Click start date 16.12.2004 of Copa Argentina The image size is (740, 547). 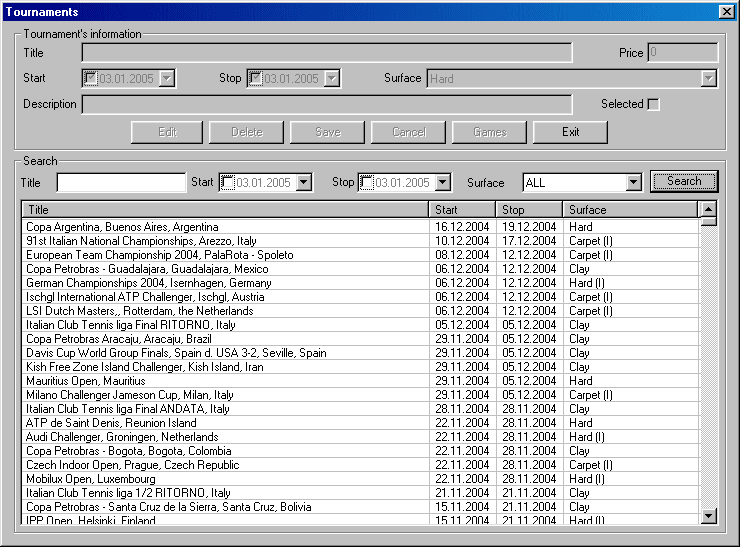coord(462,227)
